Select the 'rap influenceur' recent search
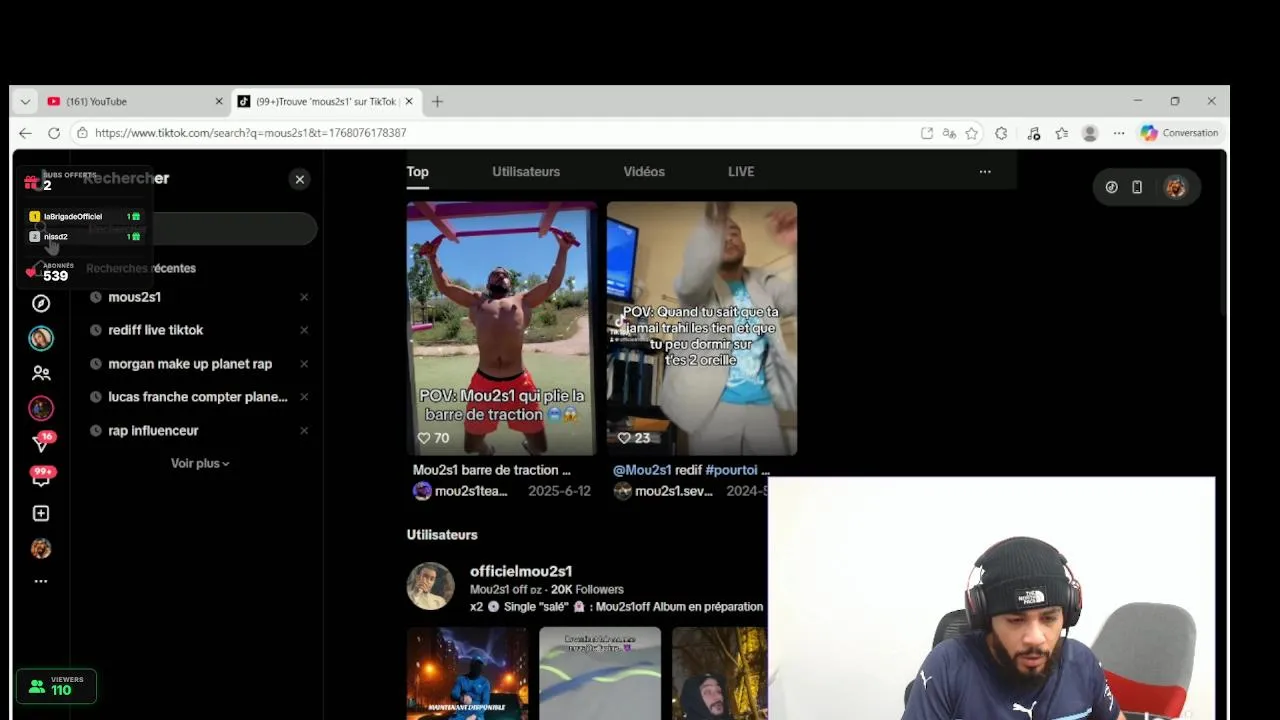Image resolution: width=1280 pixels, height=720 pixels. point(153,431)
